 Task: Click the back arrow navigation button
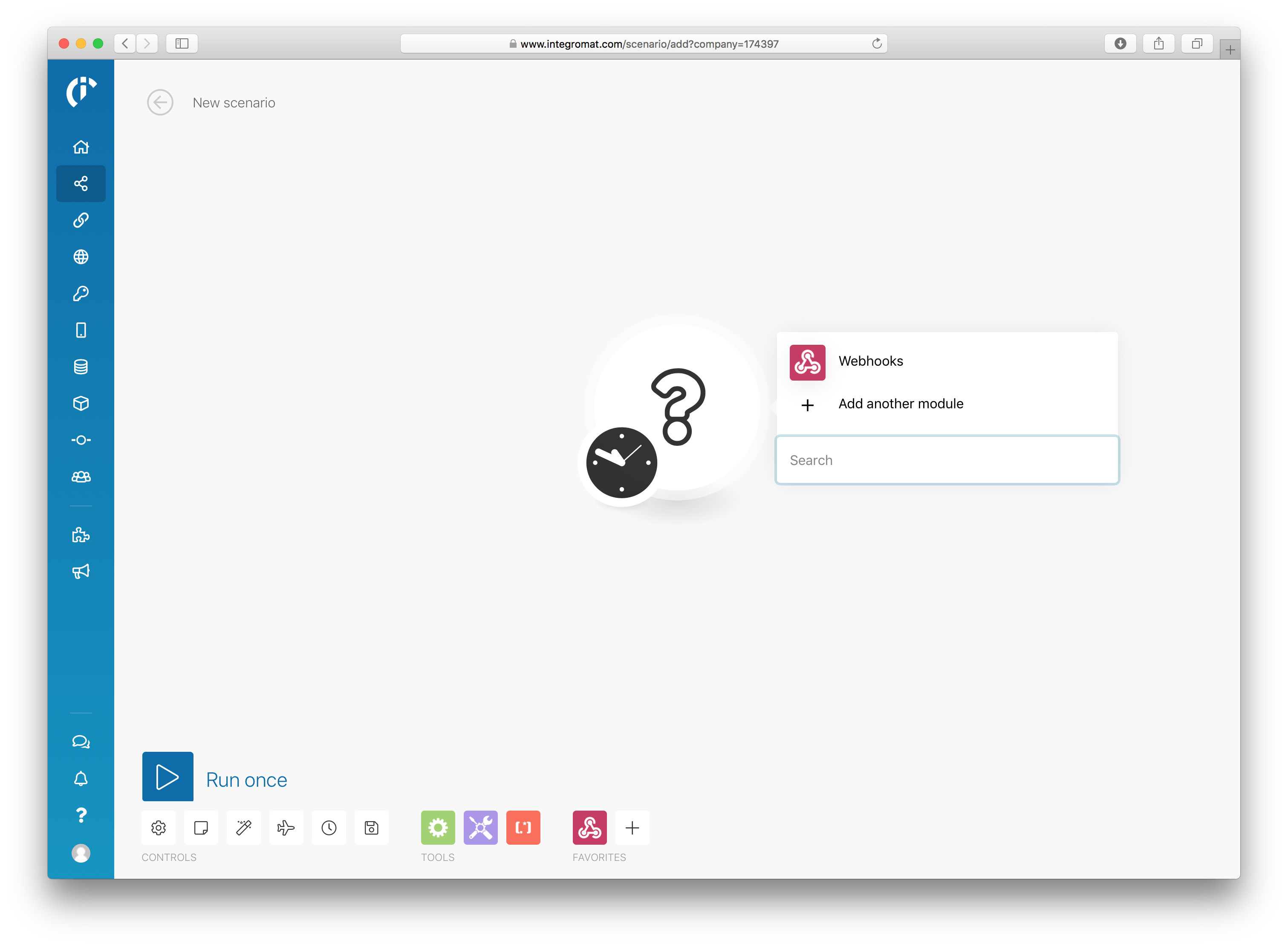[x=159, y=102]
